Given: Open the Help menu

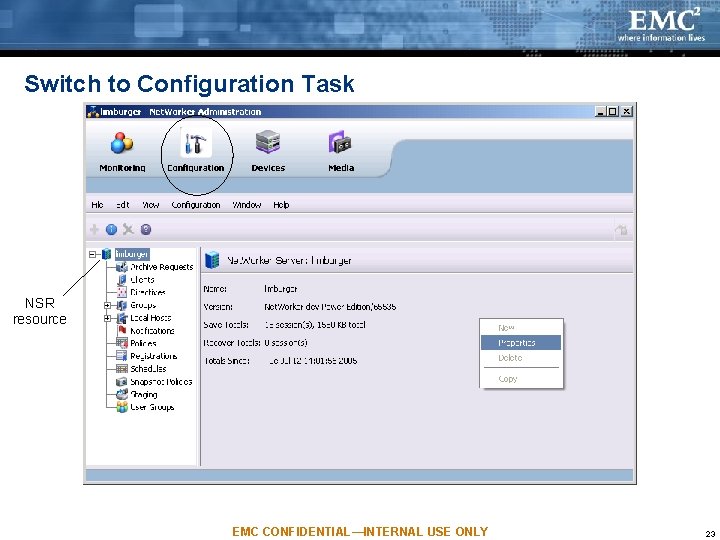Looking at the screenshot, I should pos(281,205).
